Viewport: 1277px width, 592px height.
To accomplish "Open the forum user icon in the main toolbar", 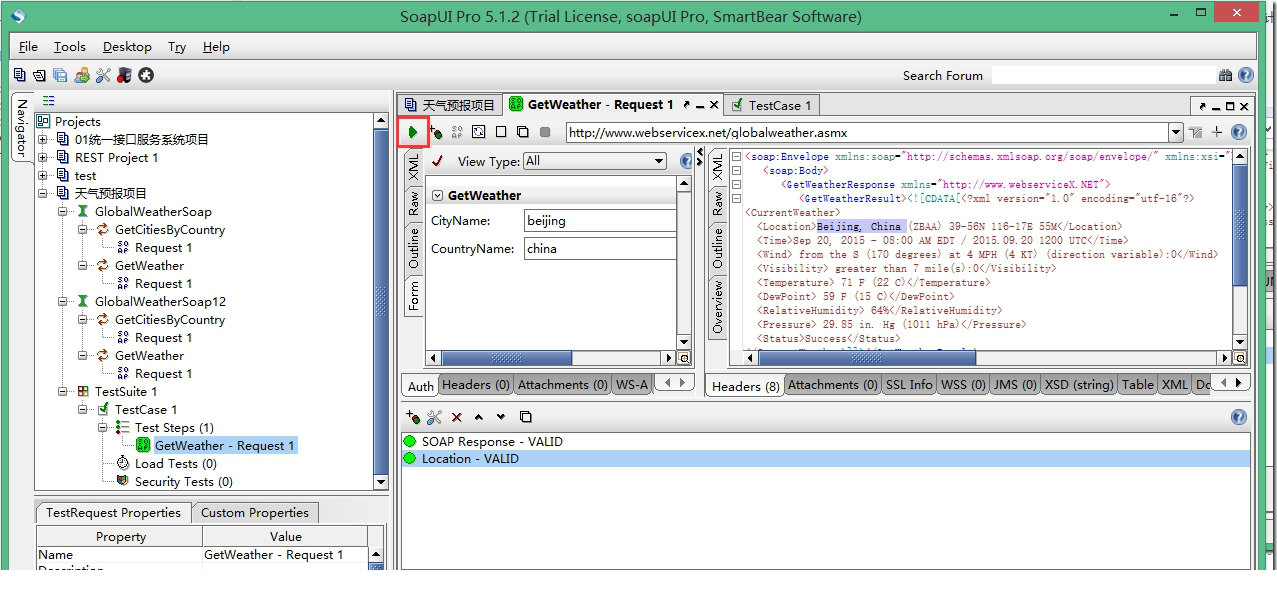I will [82, 75].
